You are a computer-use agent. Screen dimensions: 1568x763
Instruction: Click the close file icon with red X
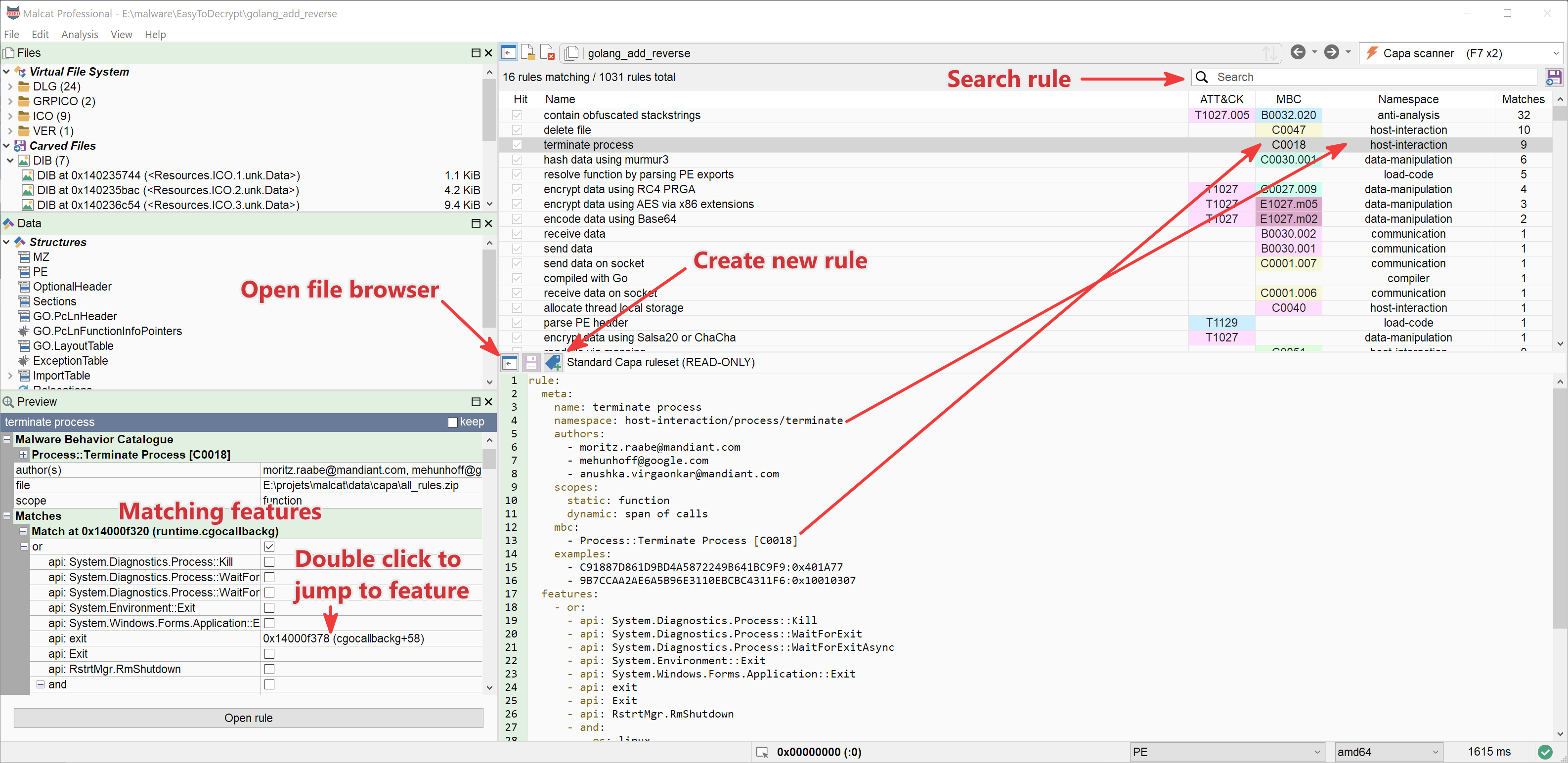click(x=547, y=53)
